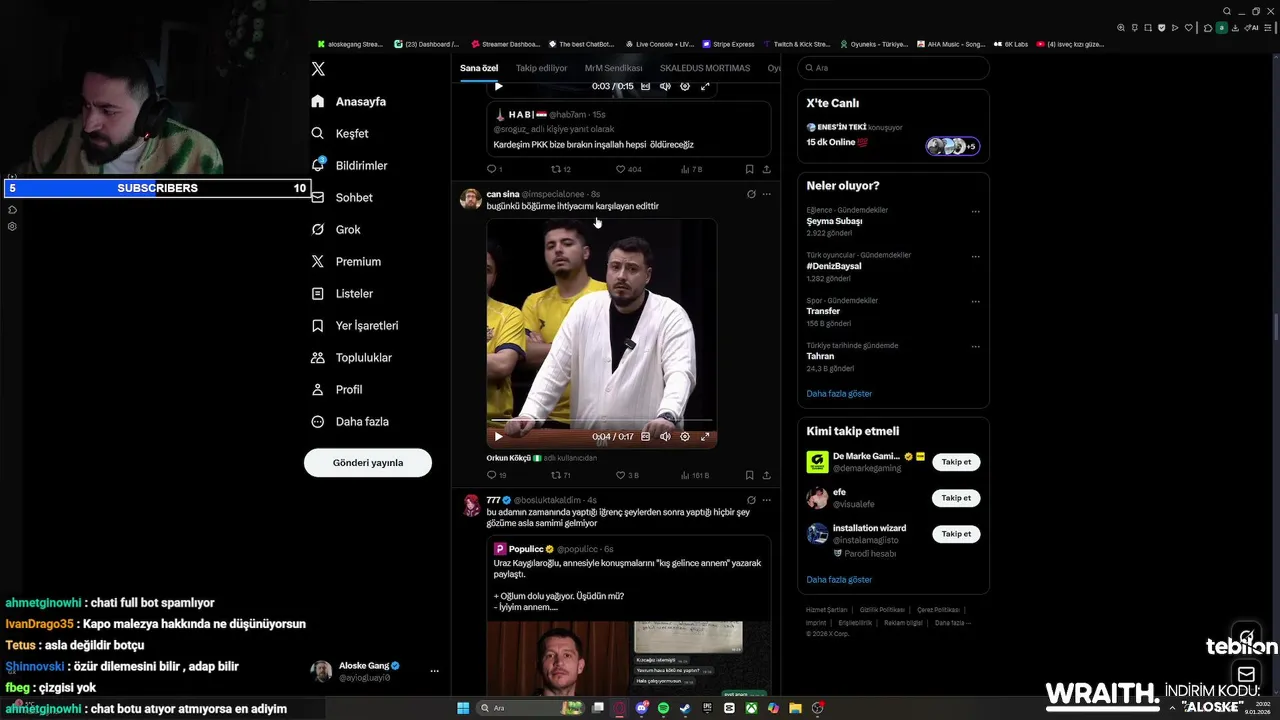
Task: Fullscreen the top 0:15 video
Action: 705,86
